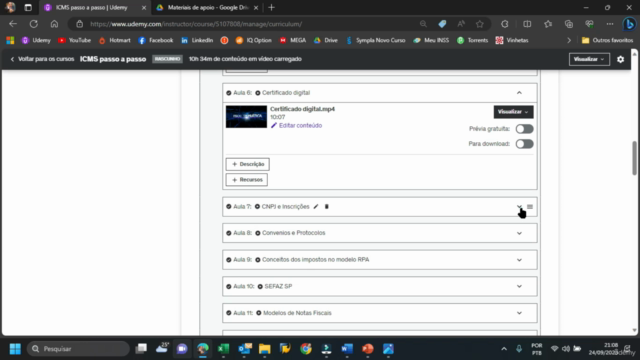Screen dimensions: 640x360
Task: Switch to Materiais de apoio Google Drive tab
Action: pos(208,7)
